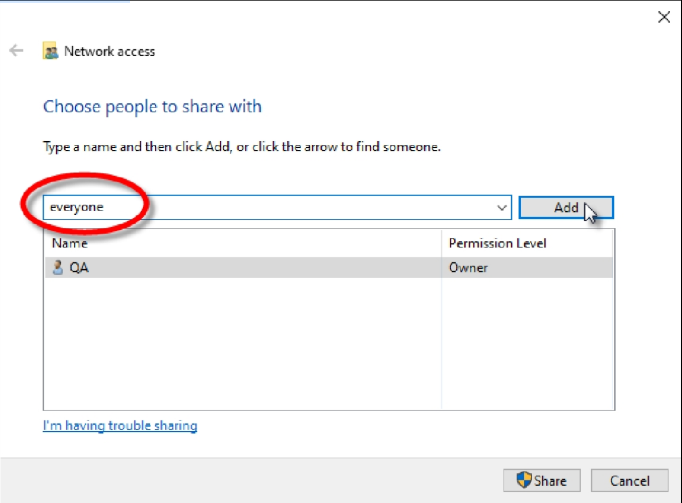Open "I'm having trouble sharing" link
Screen dimensions: 682x503
pos(120,426)
